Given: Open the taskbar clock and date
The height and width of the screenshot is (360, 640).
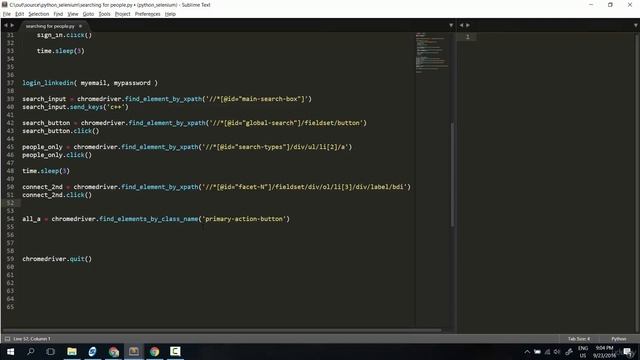Looking at the screenshot, I should coord(604,352).
